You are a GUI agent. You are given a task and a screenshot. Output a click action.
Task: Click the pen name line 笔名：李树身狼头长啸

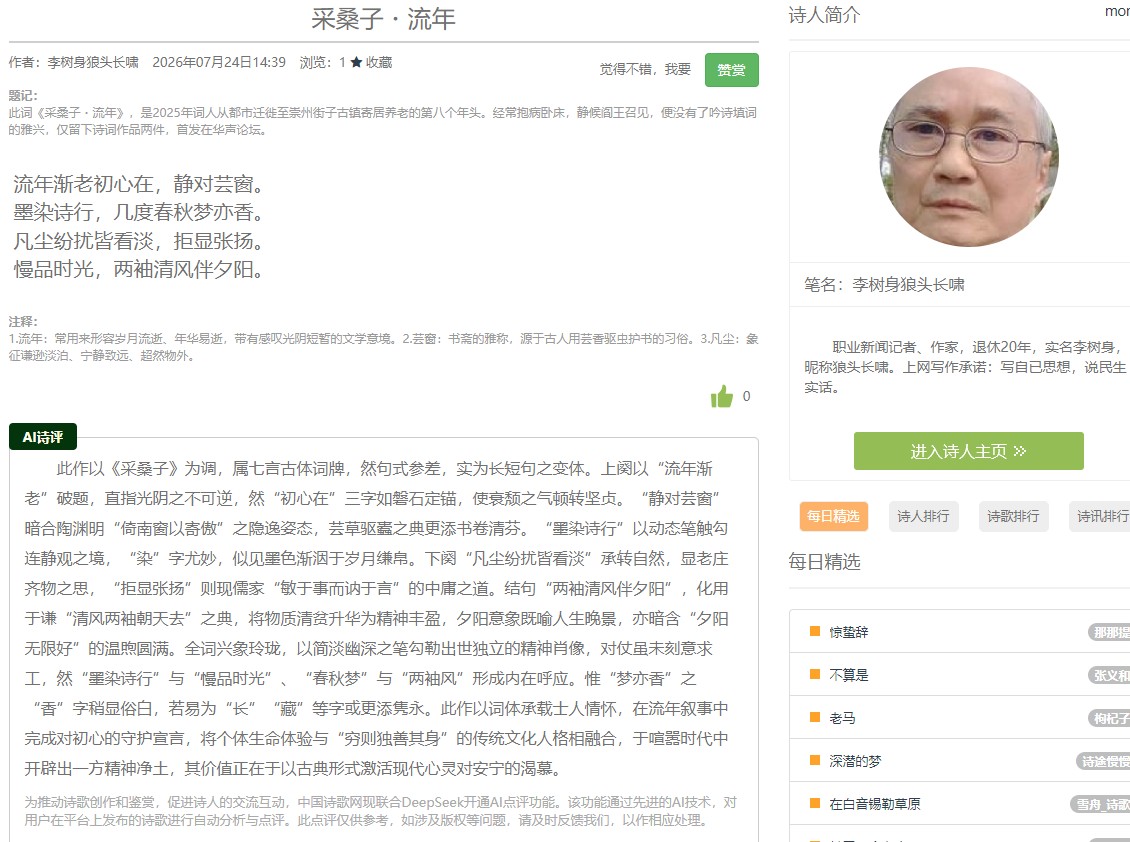884,285
